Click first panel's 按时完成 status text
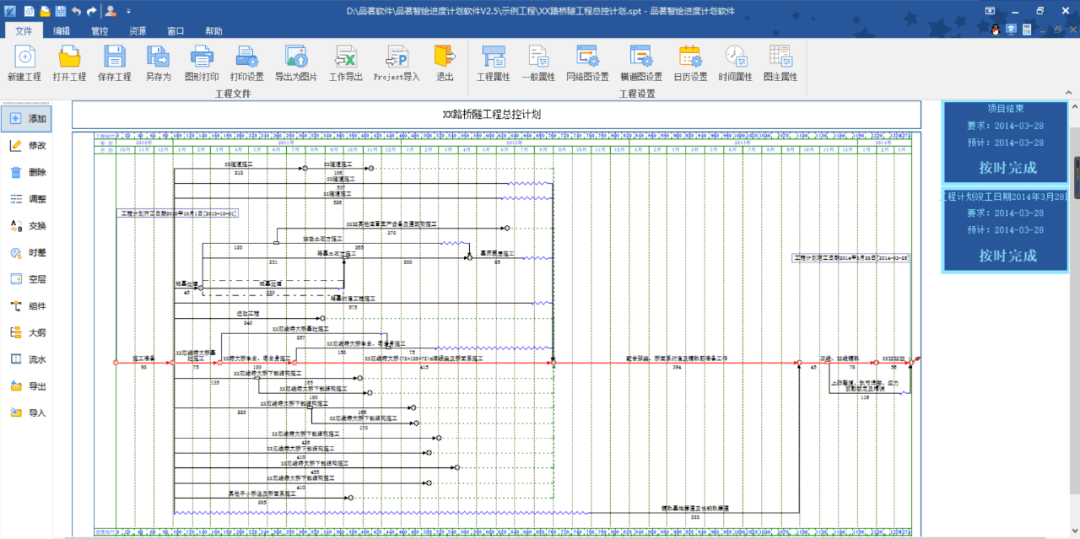Screen dimensions: 1080x539 pyautogui.click(x=1008, y=167)
